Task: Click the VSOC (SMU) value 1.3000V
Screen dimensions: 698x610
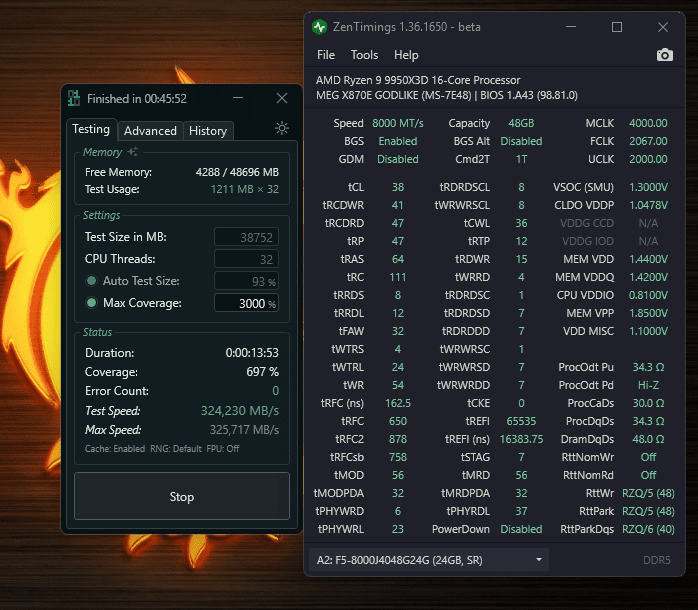Action: click(x=648, y=187)
